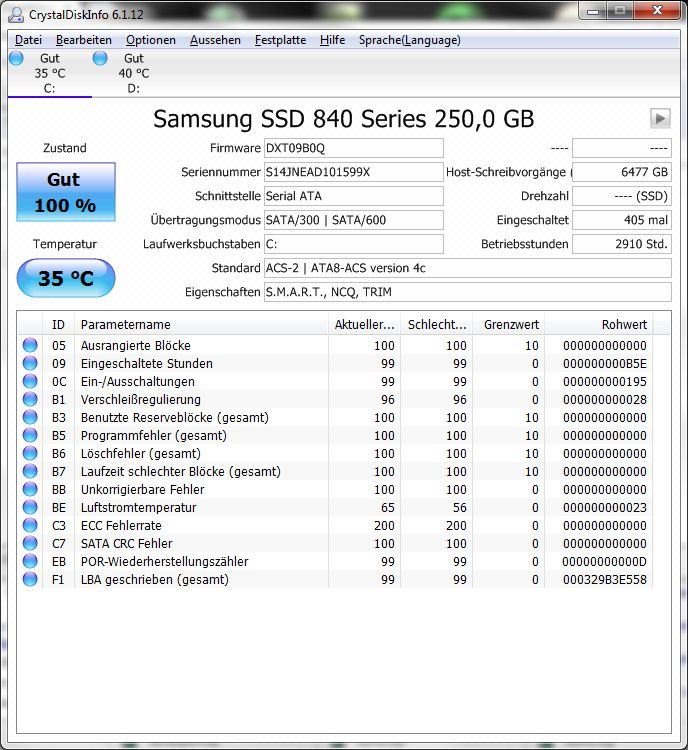This screenshot has width=688, height=750.
Task: Select the SATA CRC Fehler parameter name
Action: pyautogui.click(x=126, y=544)
